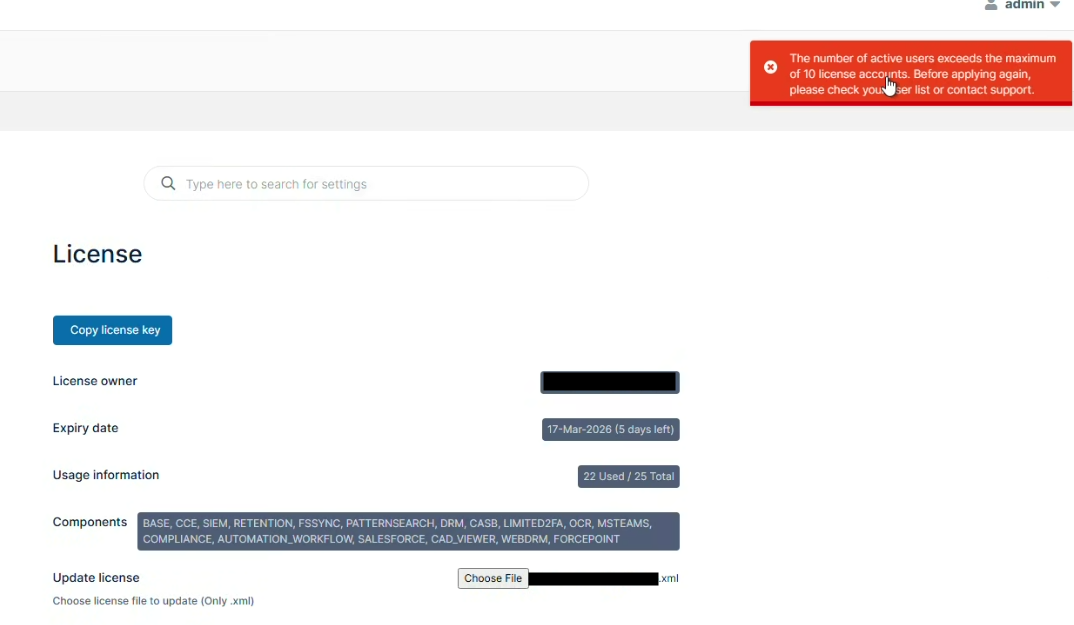Click the 22 Used / 25 Total badge
This screenshot has height=625, width=1074.
click(x=628, y=477)
